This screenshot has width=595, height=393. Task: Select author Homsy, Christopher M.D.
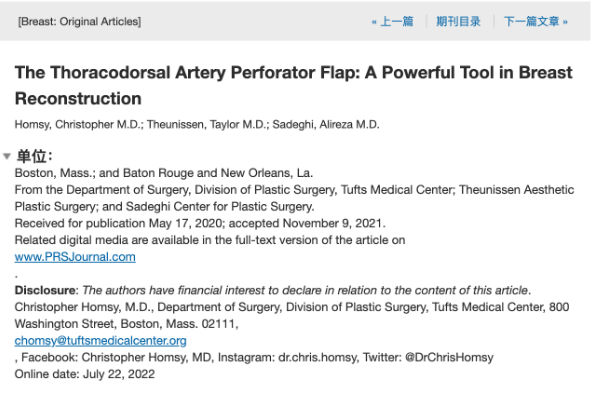[78, 124]
